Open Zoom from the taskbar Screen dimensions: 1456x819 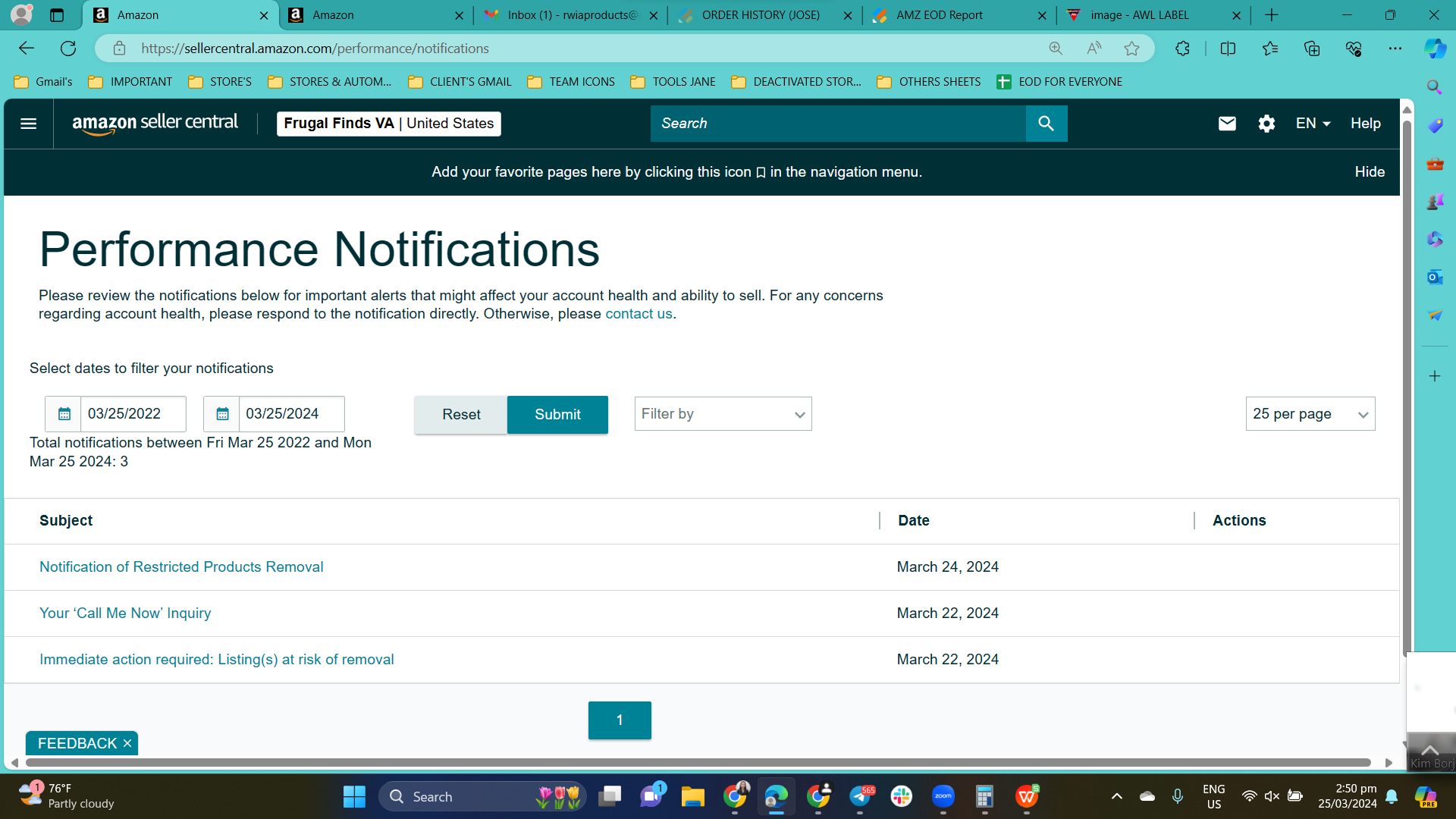[x=943, y=796]
